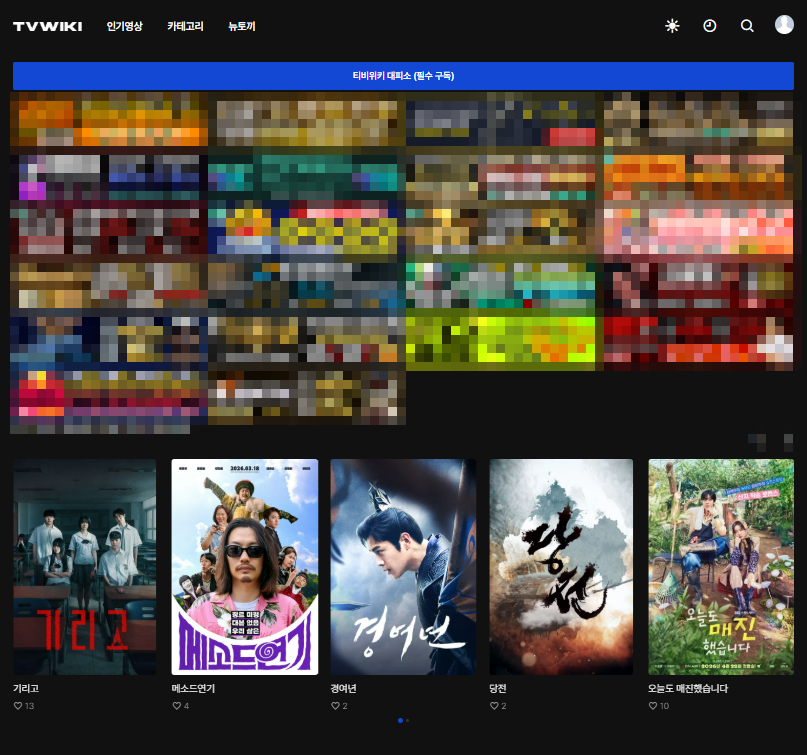Select the 당천 title link
The image size is (807, 755).
(x=498, y=689)
